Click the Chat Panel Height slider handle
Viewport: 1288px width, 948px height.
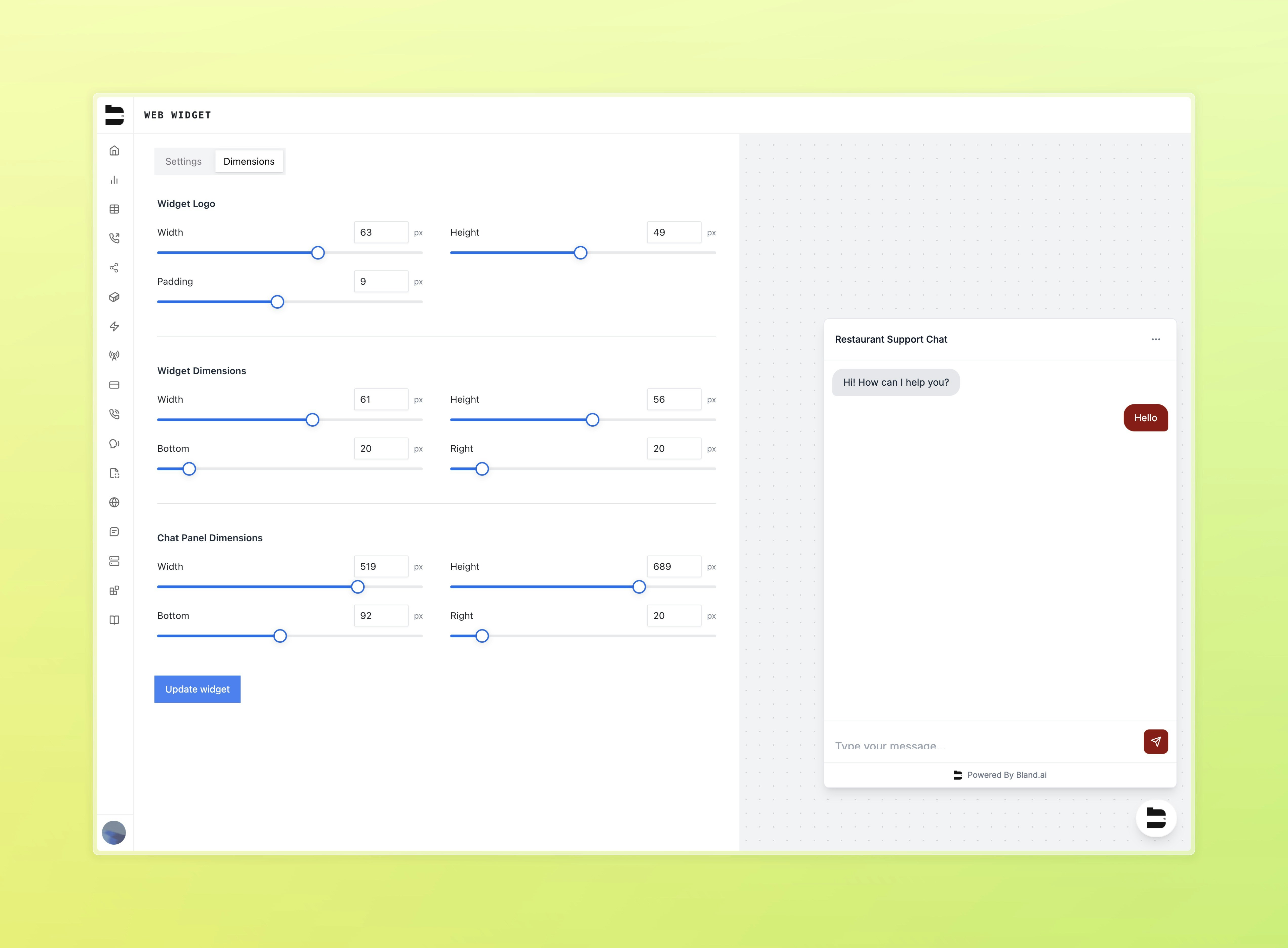click(639, 587)
